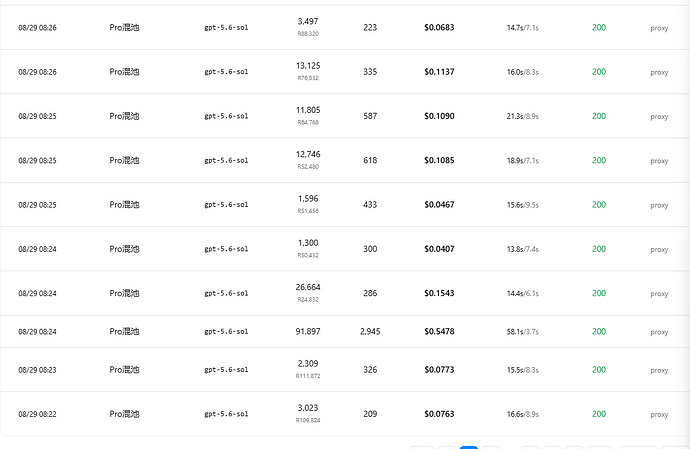Viewport: 690px width, 449px height.
Task: Select the 58.1s/3.7s latency entry
Action: click(x=523, y=332)
